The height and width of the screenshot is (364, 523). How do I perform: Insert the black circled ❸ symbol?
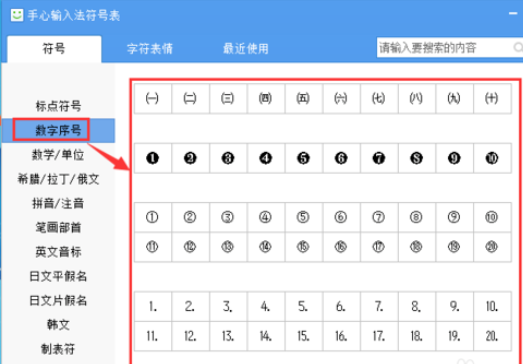(x=228, y=158)
